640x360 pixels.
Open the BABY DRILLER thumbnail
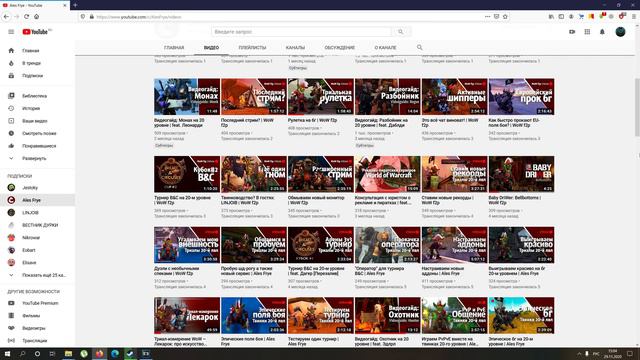click(x=522, y=174)
